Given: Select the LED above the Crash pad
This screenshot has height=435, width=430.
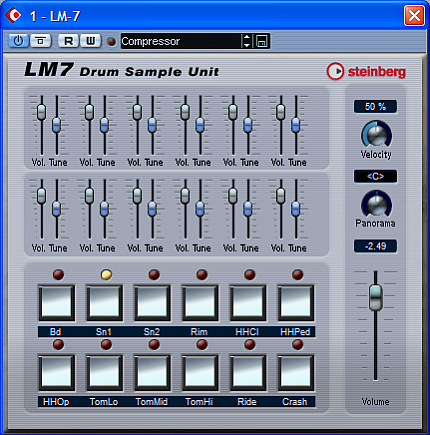Looking at the screenshot, I should coord(297,344).
